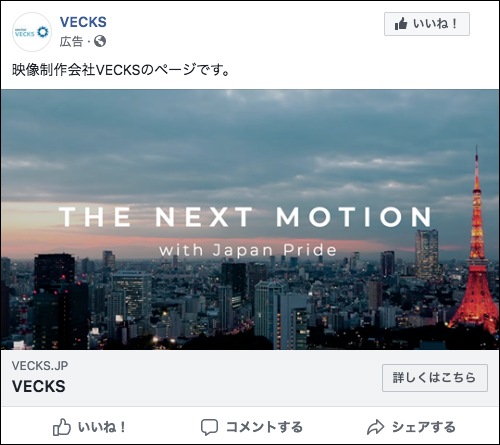Screen dimensions: 500x445
Task: Click the outlined thumbs-up icon below the ad
Action: (x=62, y=427)
